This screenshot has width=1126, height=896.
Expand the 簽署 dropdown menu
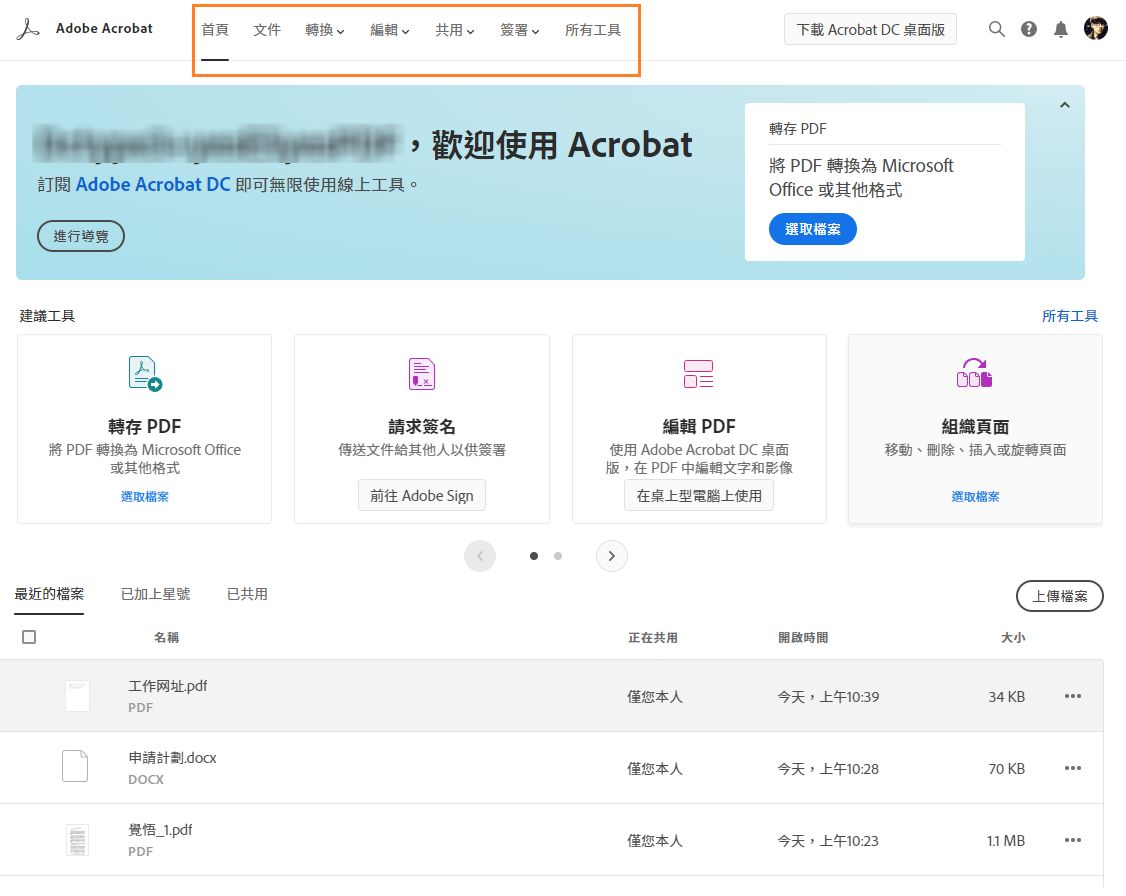pos(520,30)
